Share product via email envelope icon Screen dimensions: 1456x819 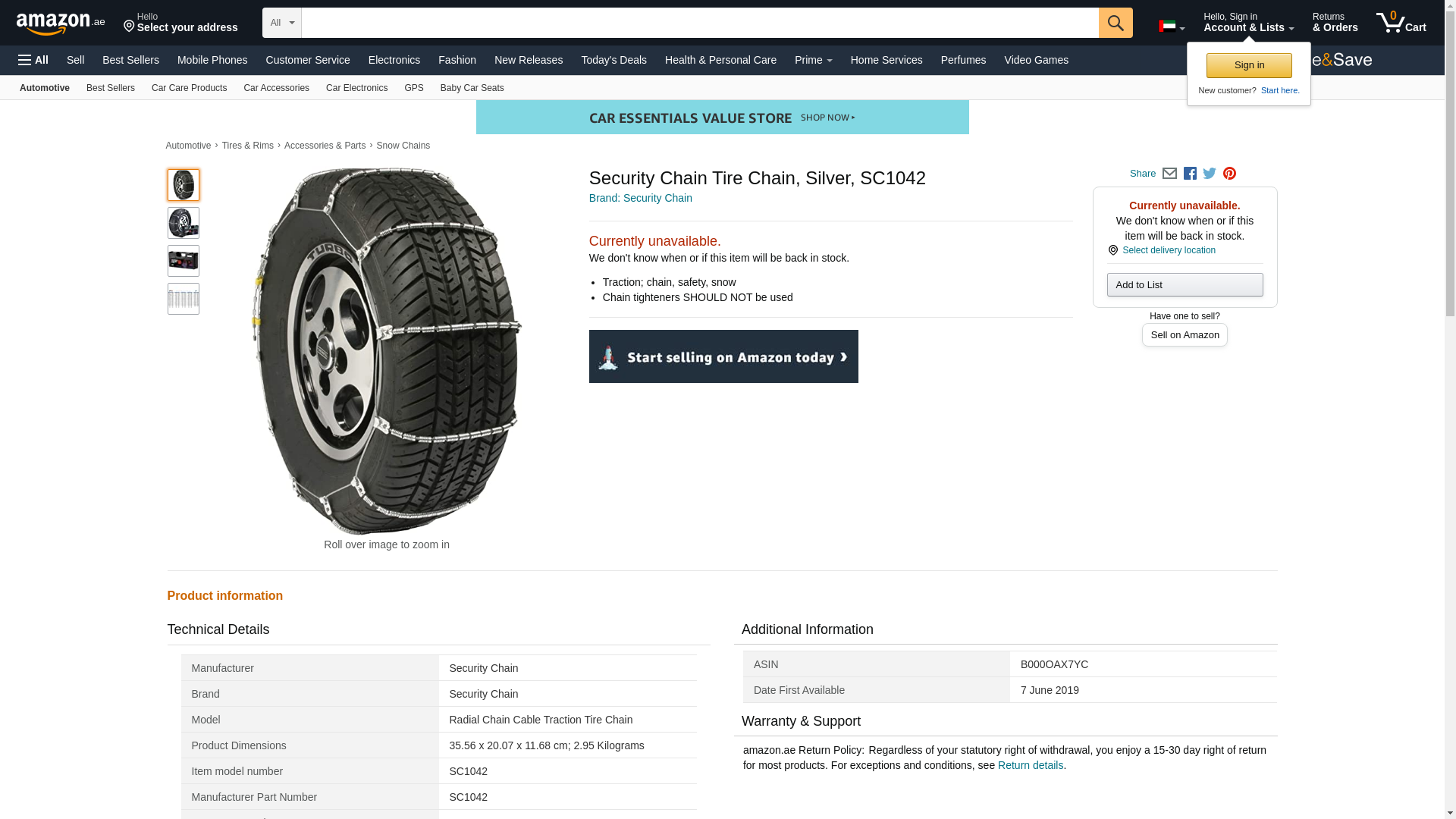(1169, 174)
